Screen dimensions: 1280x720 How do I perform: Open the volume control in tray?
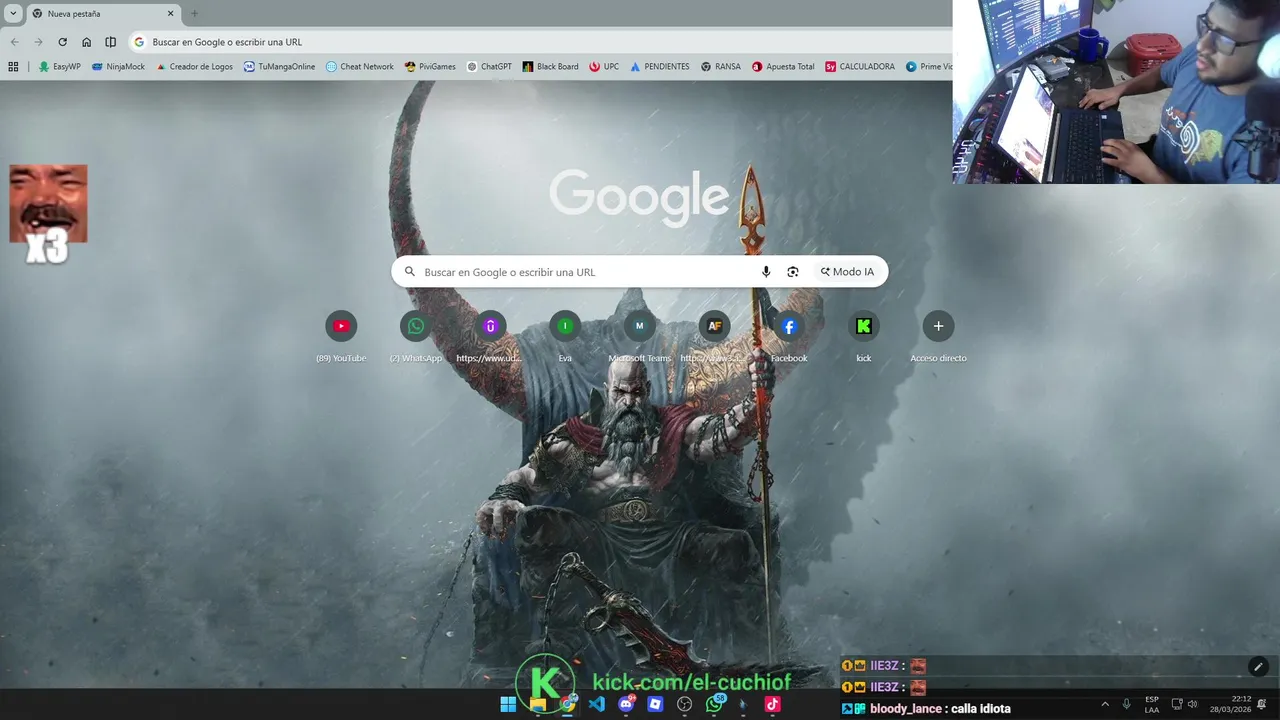[x=1192, y=704]
